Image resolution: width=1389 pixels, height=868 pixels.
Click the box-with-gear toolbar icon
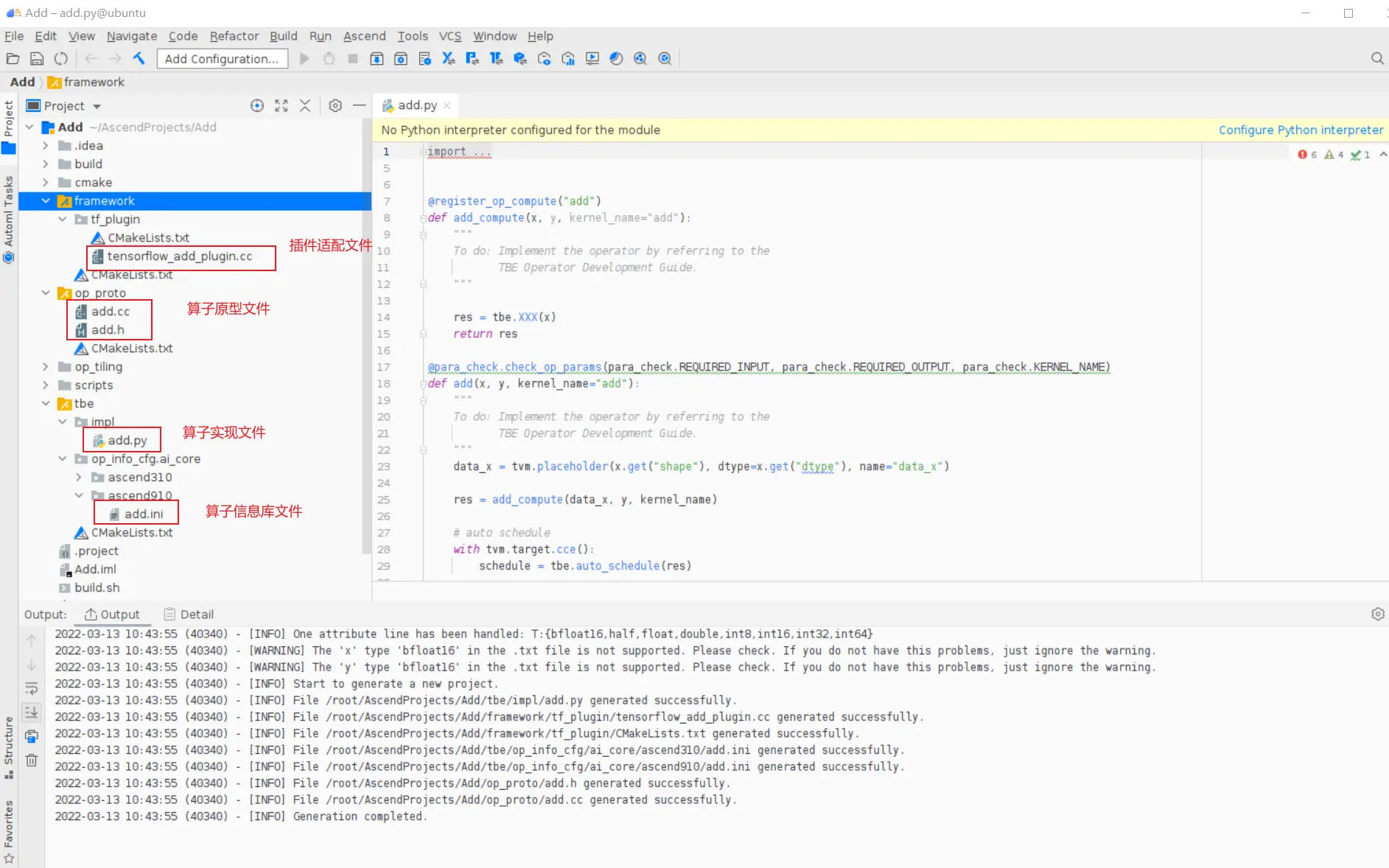401,59
